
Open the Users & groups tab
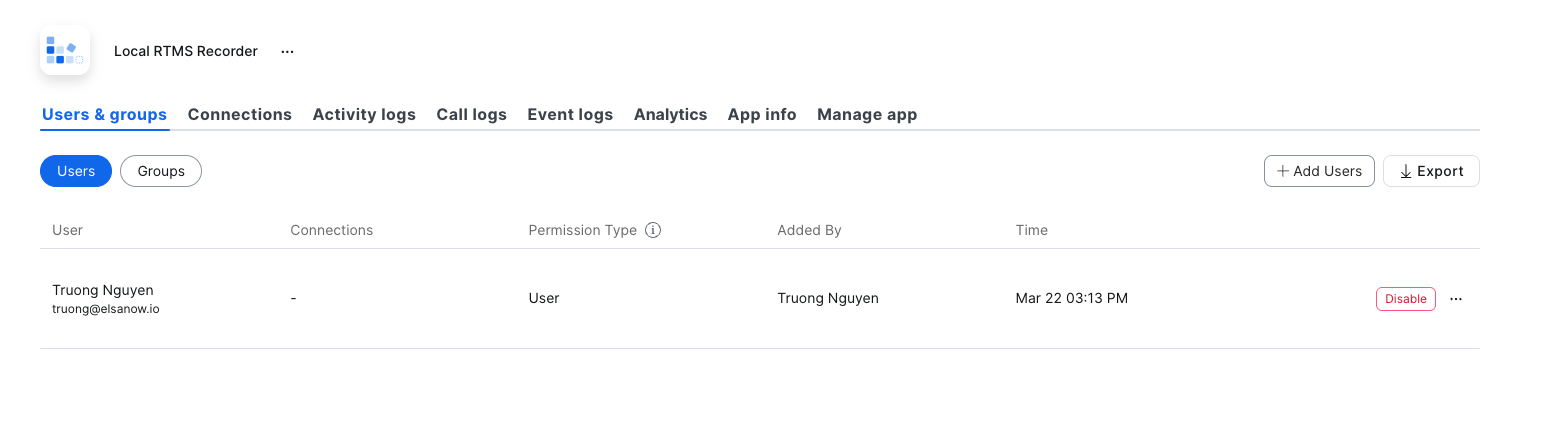pyautogui.click(x=104, y=114)
